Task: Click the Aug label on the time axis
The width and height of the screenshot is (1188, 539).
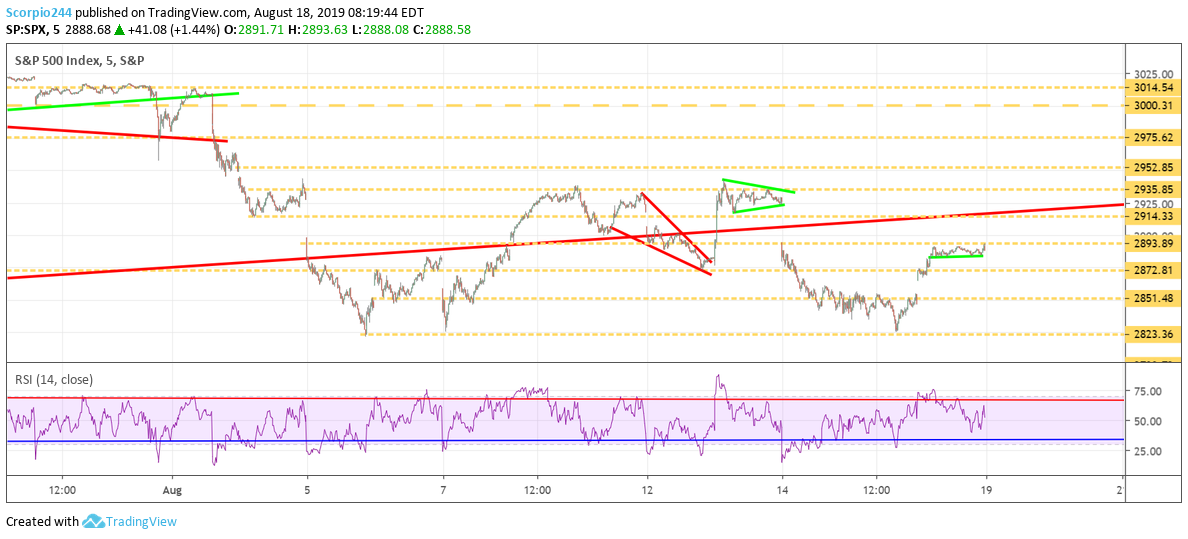Action: [x=174, y=490]
